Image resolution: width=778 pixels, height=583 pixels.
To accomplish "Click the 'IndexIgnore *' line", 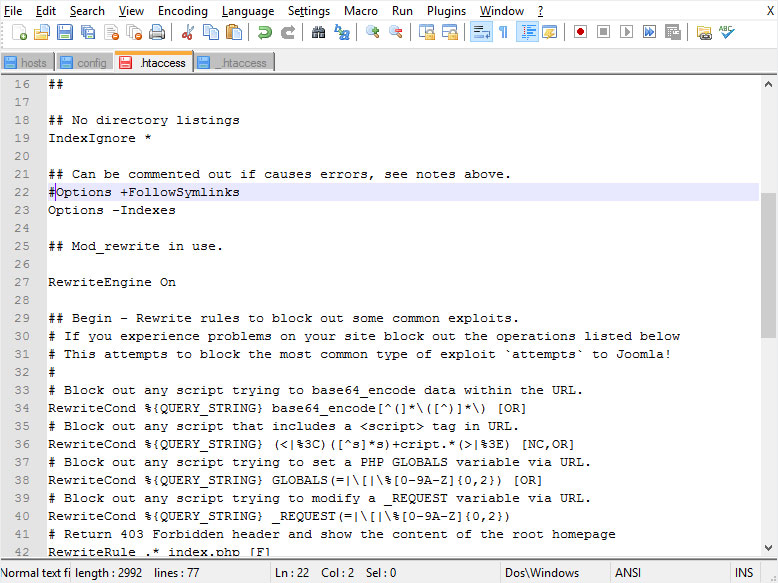I will (x=99, y=138).
